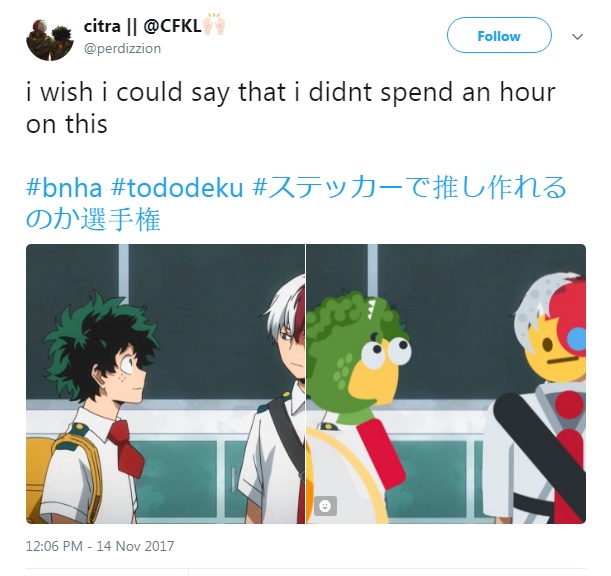Click the tweet text about spending an hour
The width and height of the screenshot is (611, 576).
click(x=290, y=108)
